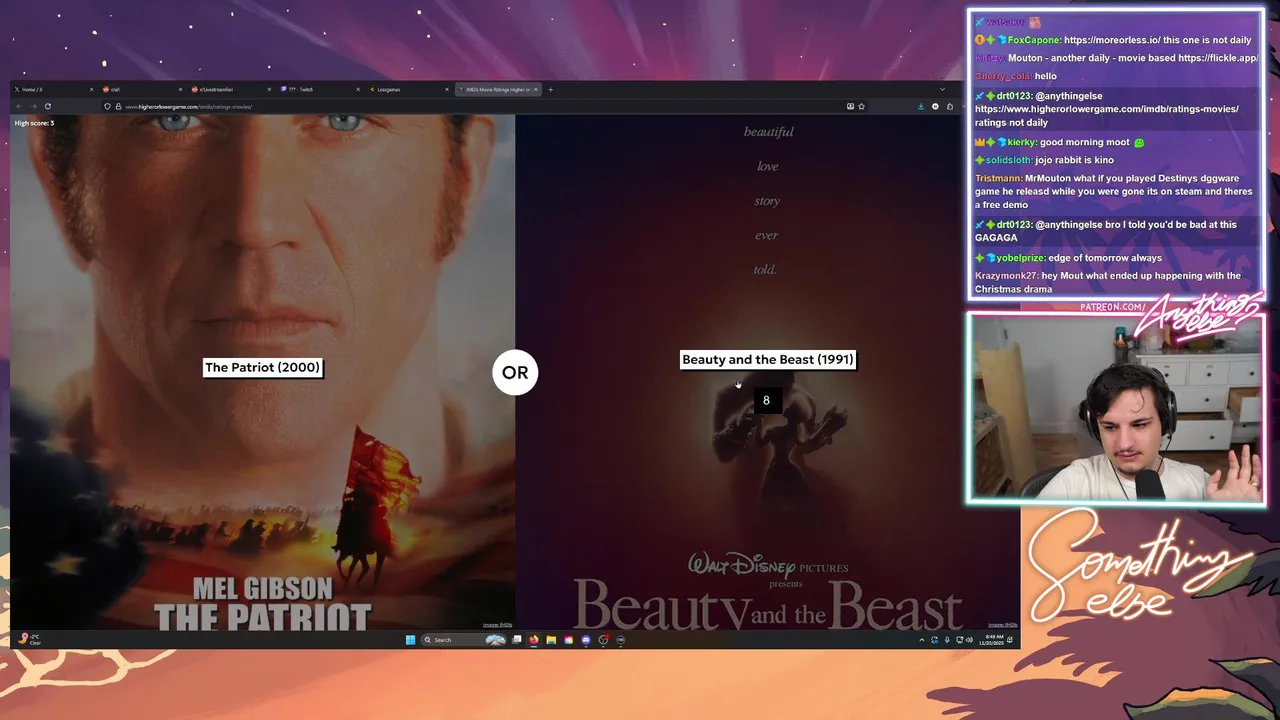The height and width of the screenshot is (720, 1280).
Task: Open the pink app icon on the taskbar
Action: point(568,640)
